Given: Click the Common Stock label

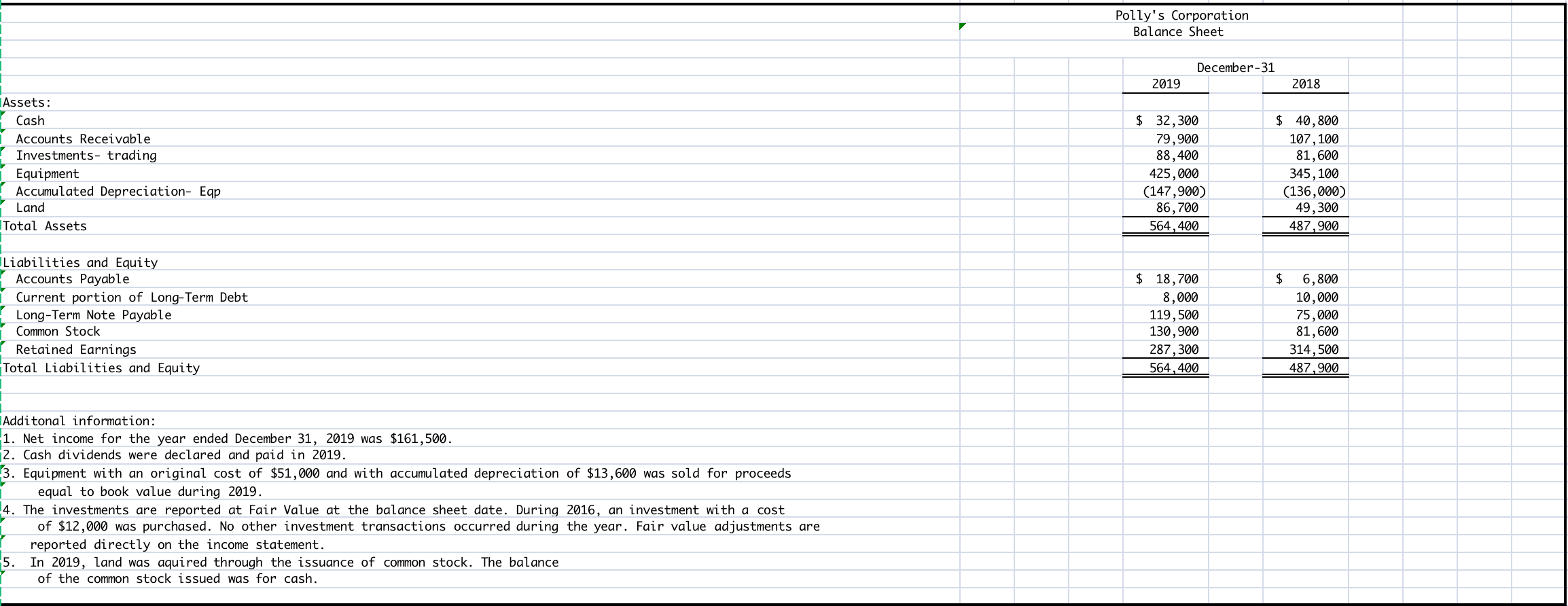Looking at the screenshot, I should tap(58, 332).
